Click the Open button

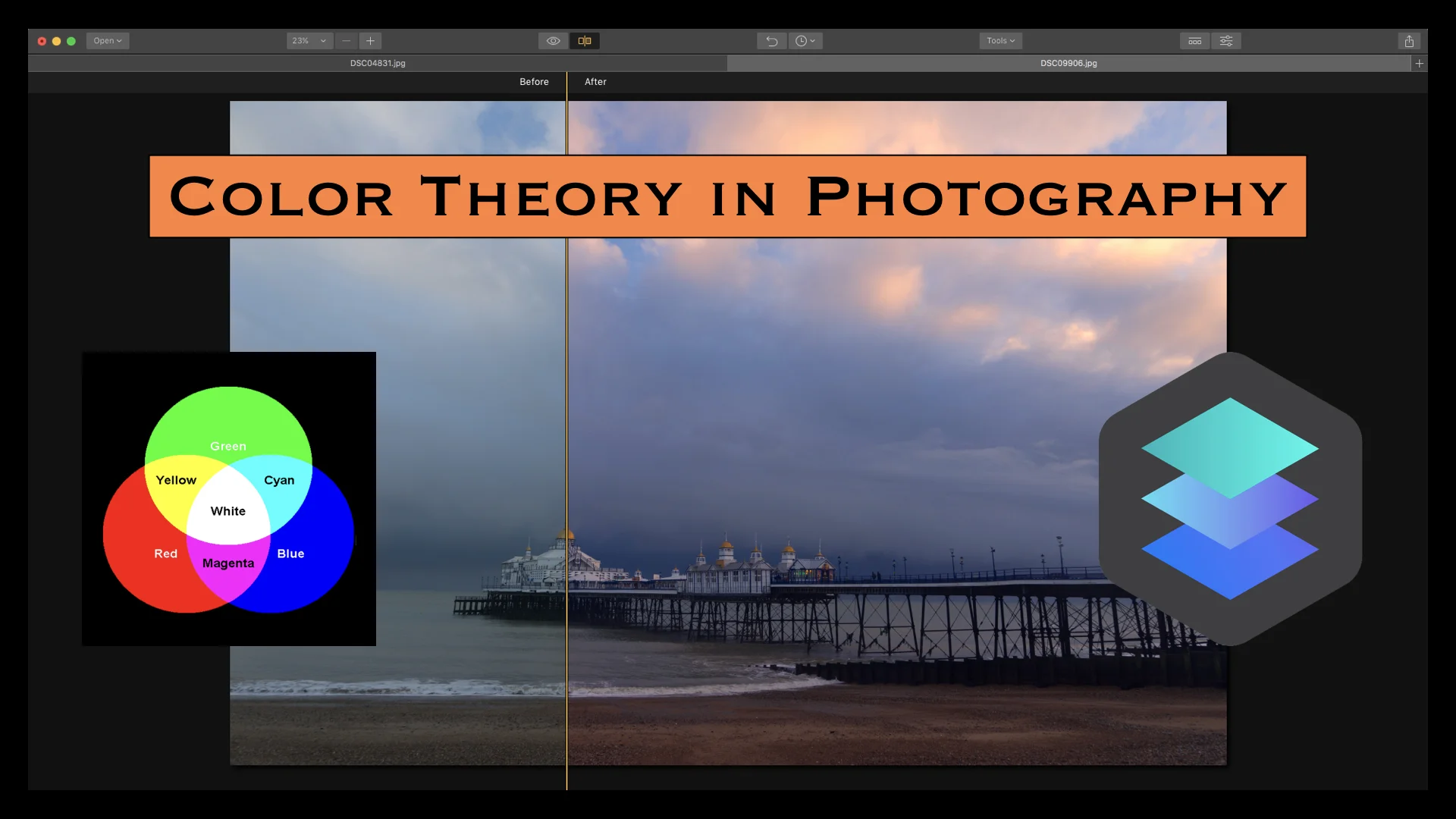point(108,41)
